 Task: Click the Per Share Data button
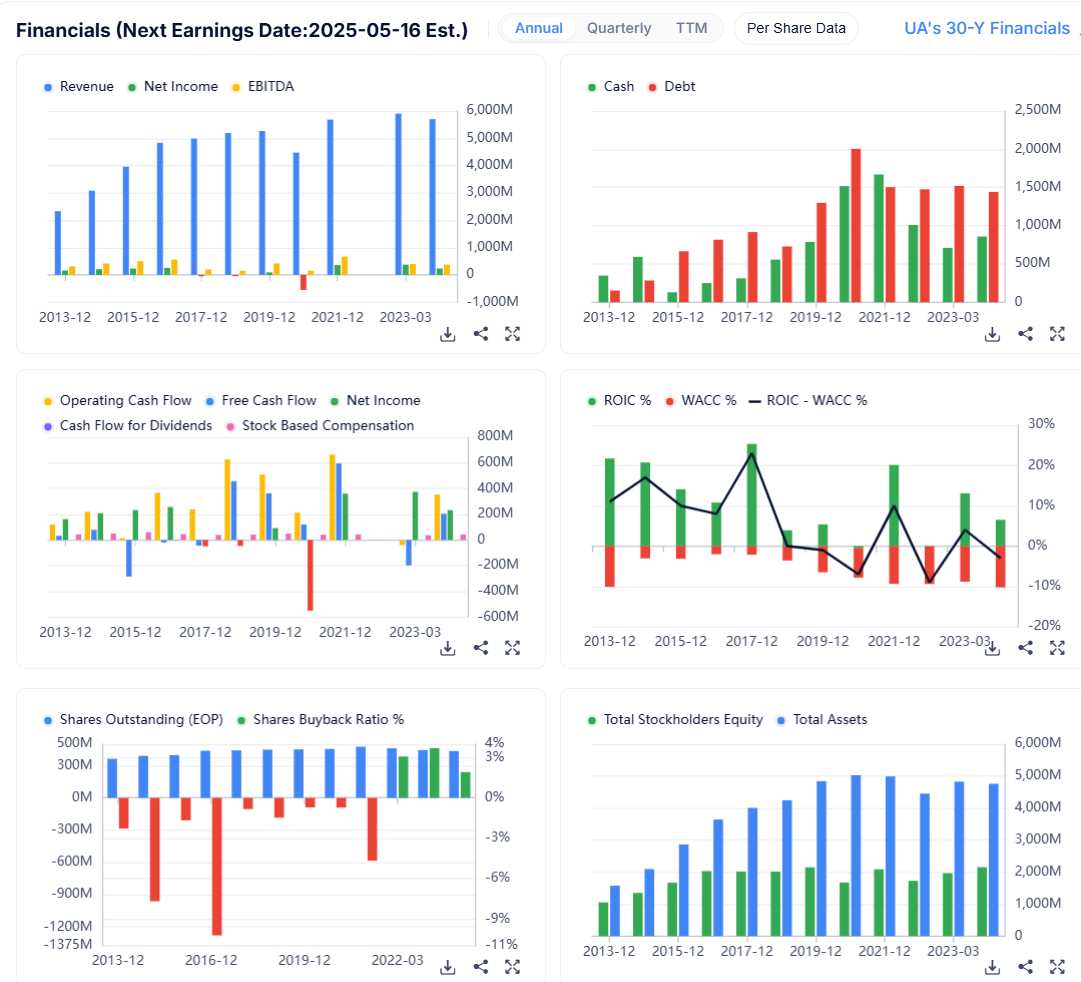[796, 28]
